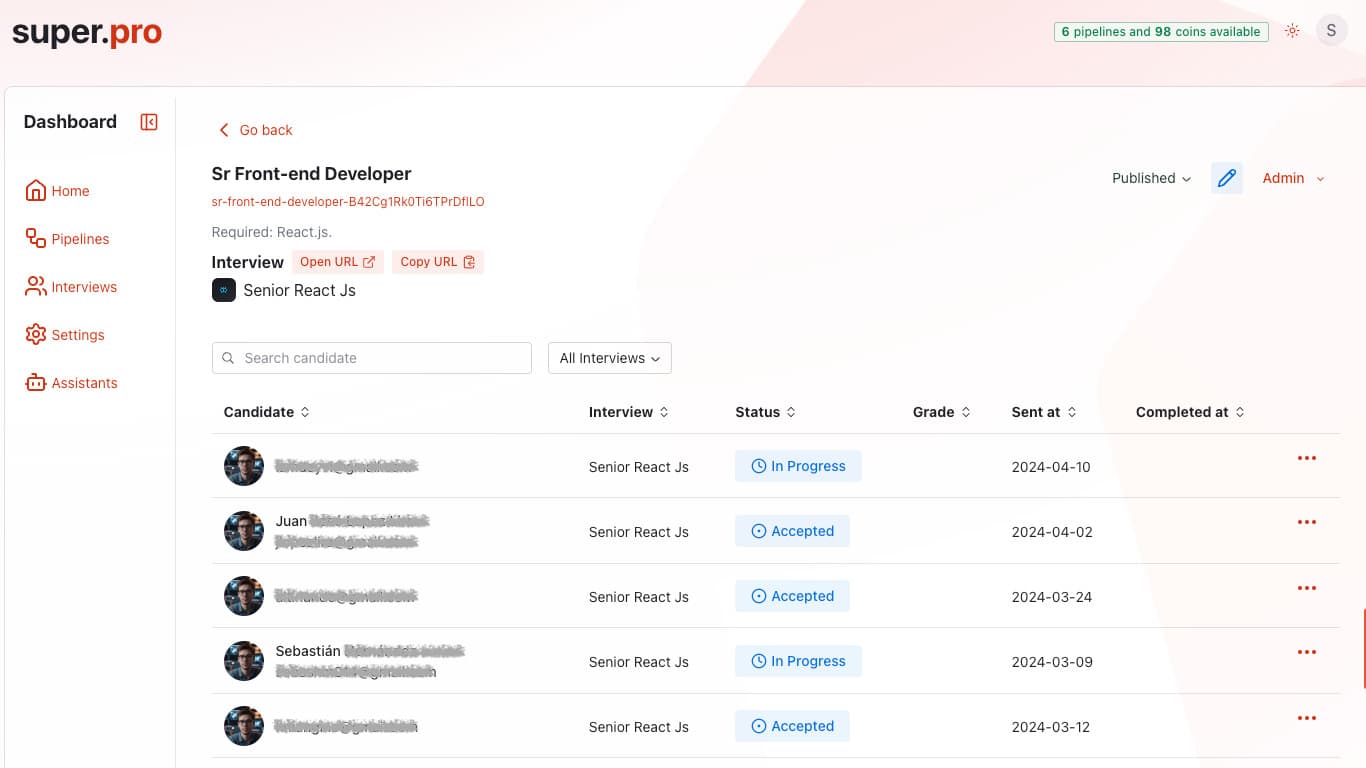
Task: Toggle sort order on Sent at column
Action: coord(1072,411)
